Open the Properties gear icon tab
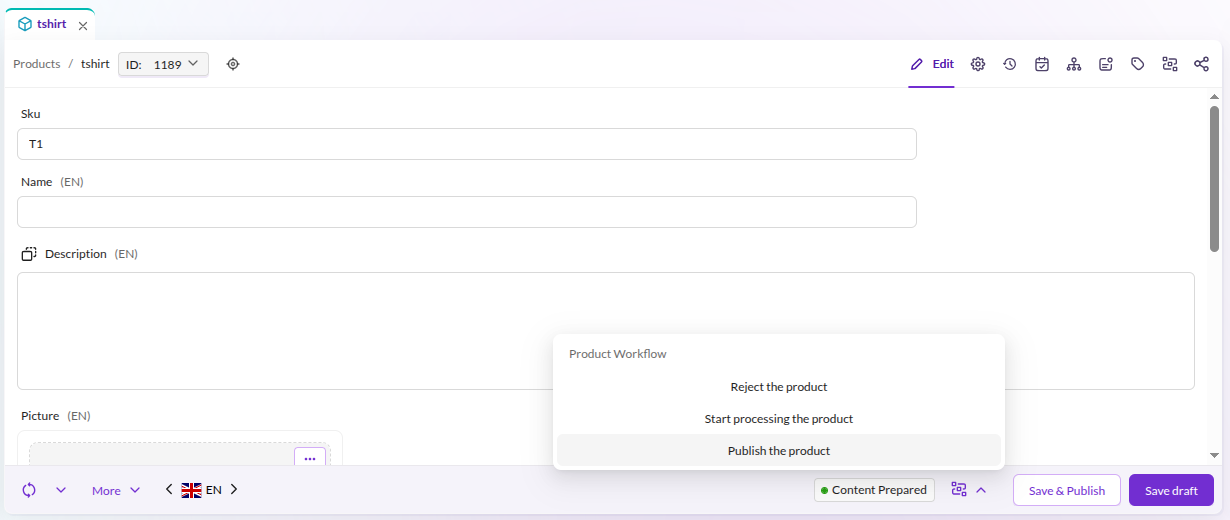The width and height of the screenshot is (1230, 520). [978, 64]
